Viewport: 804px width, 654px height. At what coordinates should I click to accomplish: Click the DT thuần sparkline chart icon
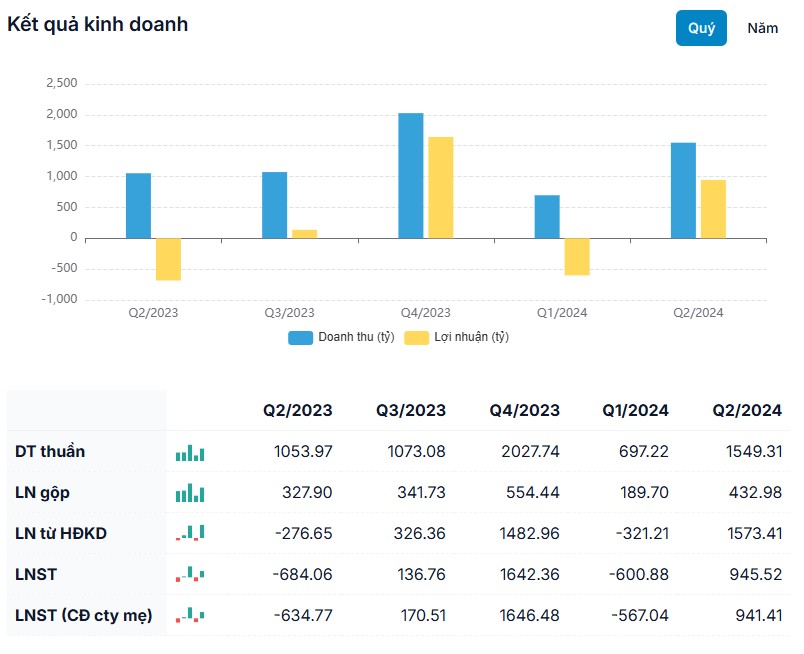pyautogui.click(x=190, y=453)
